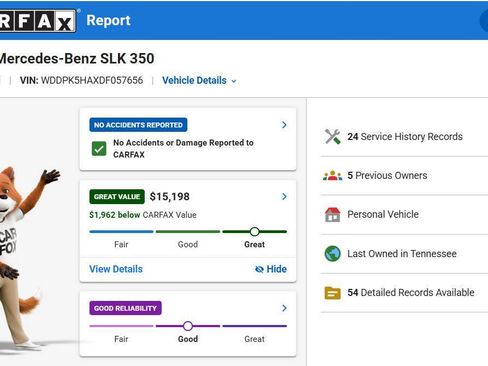Click Great label on reliability scale
488x366 pixels.
[254, 339]
